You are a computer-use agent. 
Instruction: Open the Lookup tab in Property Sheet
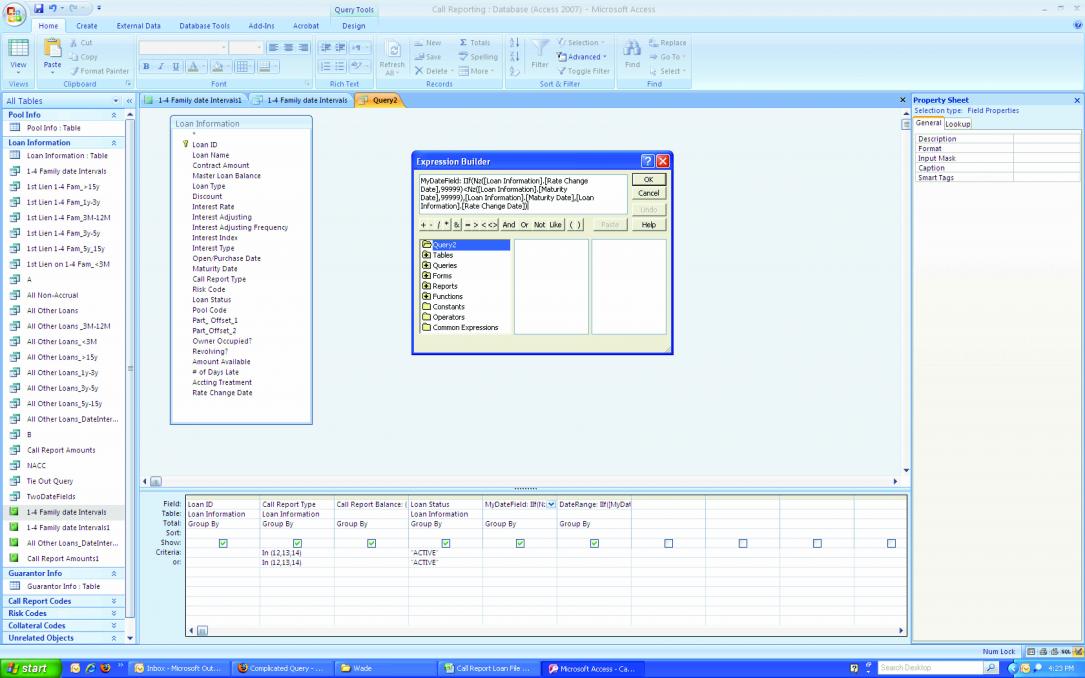coord(957,124)
